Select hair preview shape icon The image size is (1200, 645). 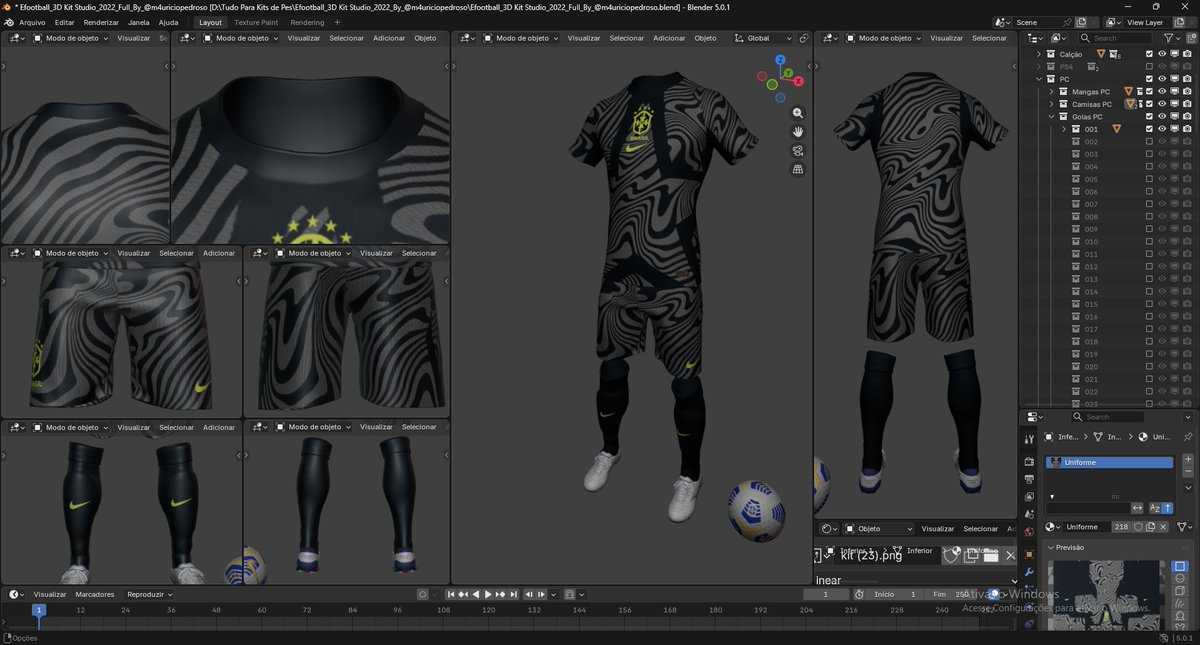click(x=1180, y=603)
